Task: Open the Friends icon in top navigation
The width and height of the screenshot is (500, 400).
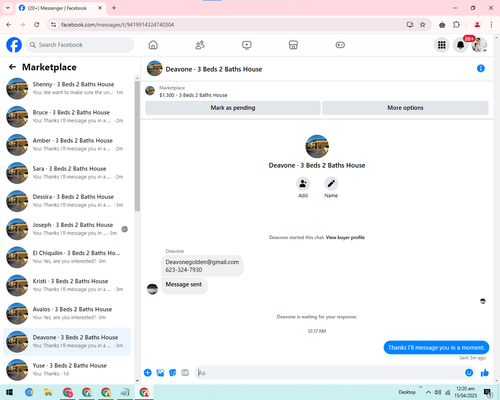Action: [200, 45]
